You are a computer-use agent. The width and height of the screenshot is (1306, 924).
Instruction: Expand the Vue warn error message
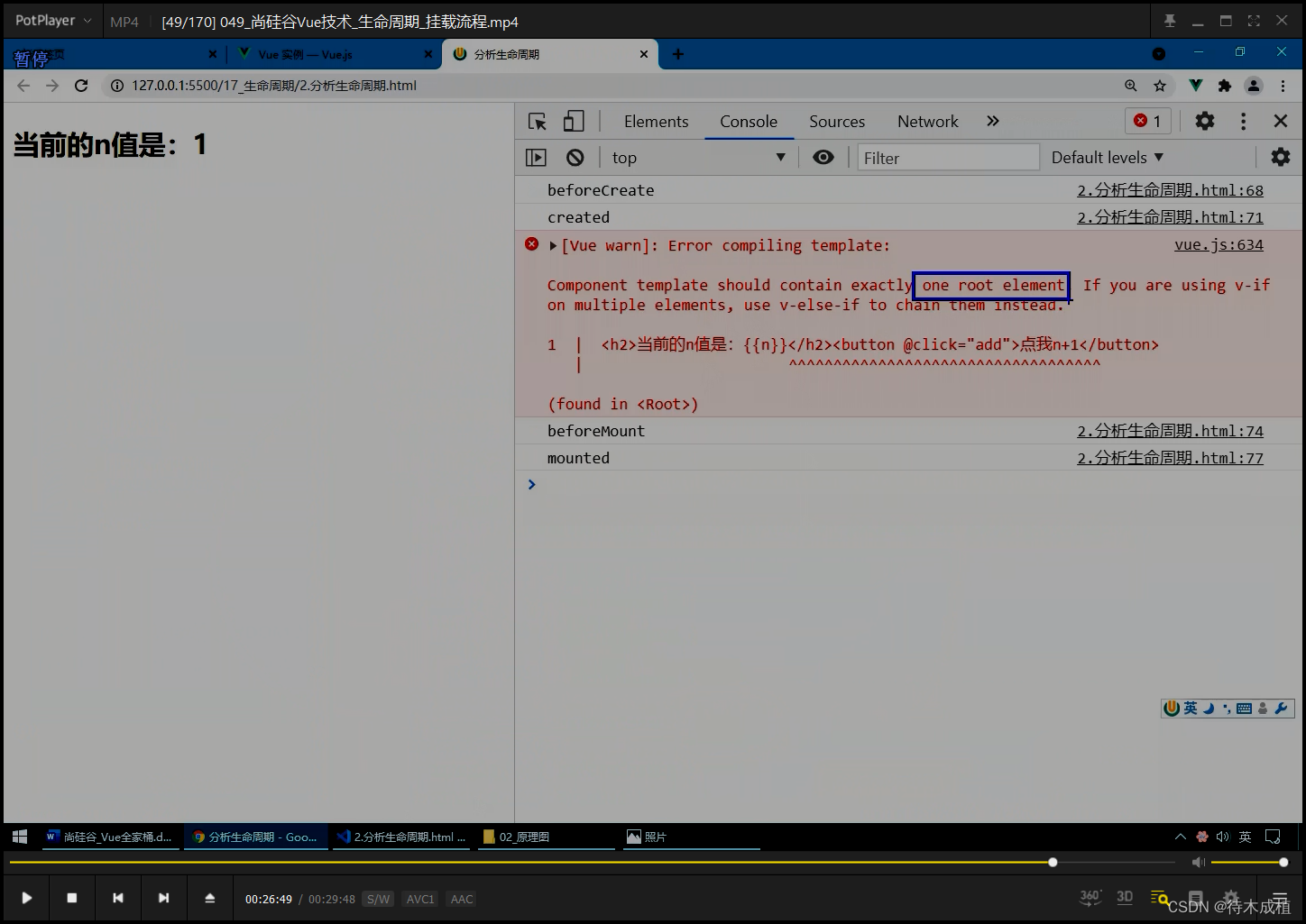(x=553, y=245)
